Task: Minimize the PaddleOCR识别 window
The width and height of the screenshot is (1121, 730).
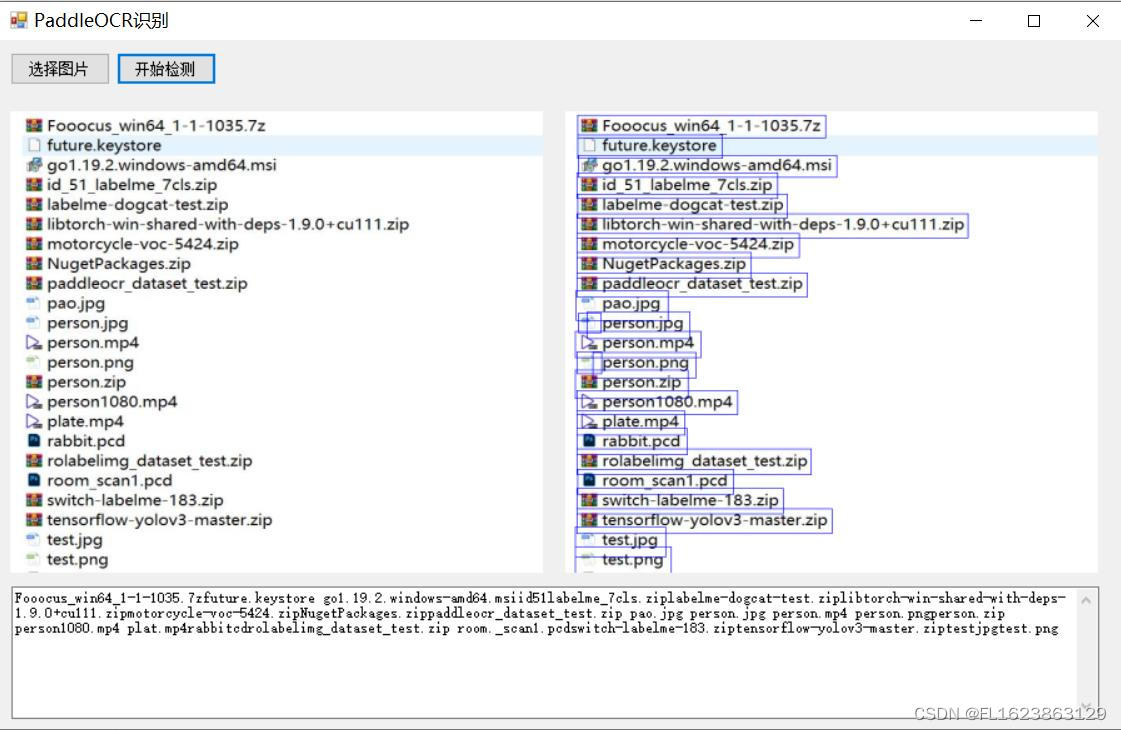Action: pos(976,21)
